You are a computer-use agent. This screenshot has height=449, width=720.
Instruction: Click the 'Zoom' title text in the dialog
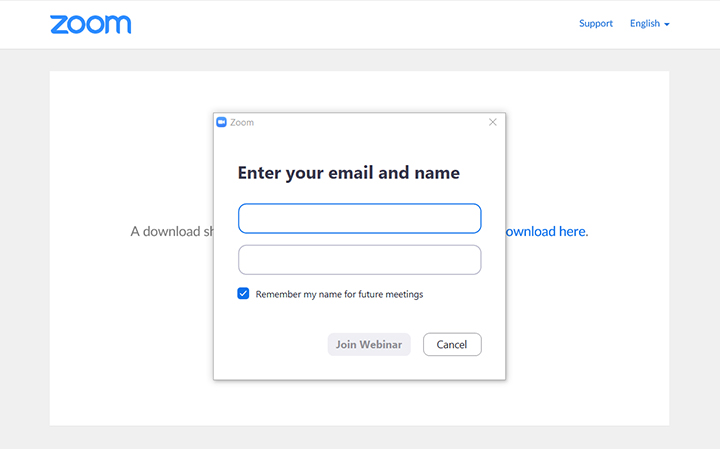(x=242, y=123)
